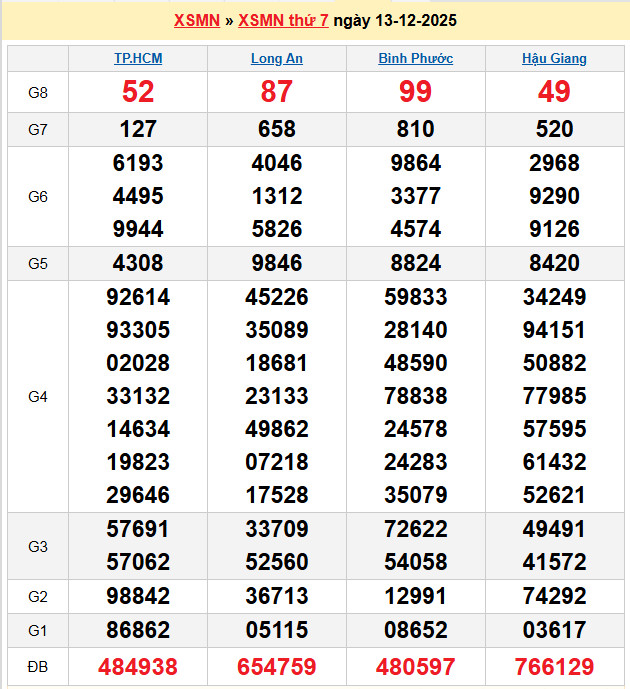Open the XSMN link in the header
Image resolution: width=630 pixels, height=689 pixels.
(x=196, y=20)
